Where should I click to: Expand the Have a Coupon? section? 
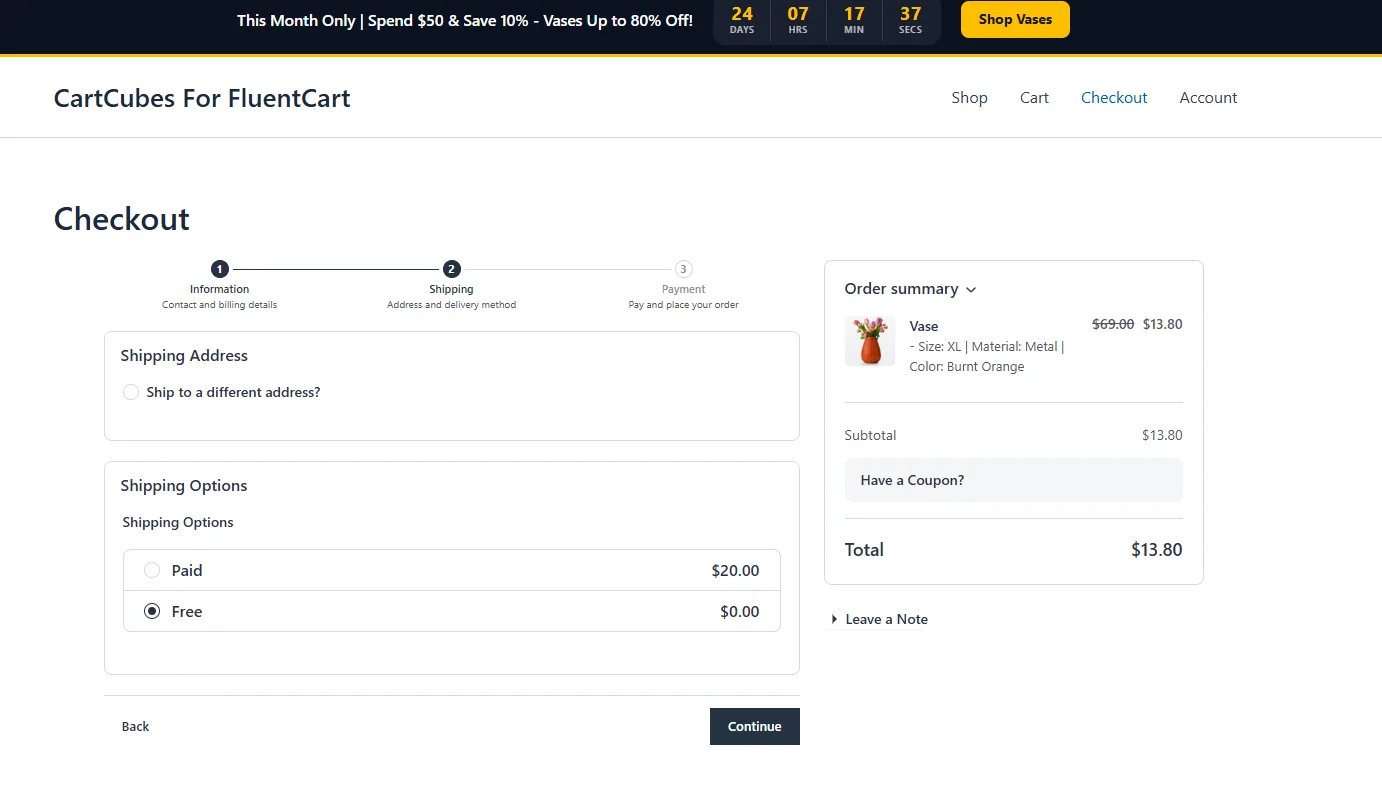pyautogui.click(x=1013, y=480)
